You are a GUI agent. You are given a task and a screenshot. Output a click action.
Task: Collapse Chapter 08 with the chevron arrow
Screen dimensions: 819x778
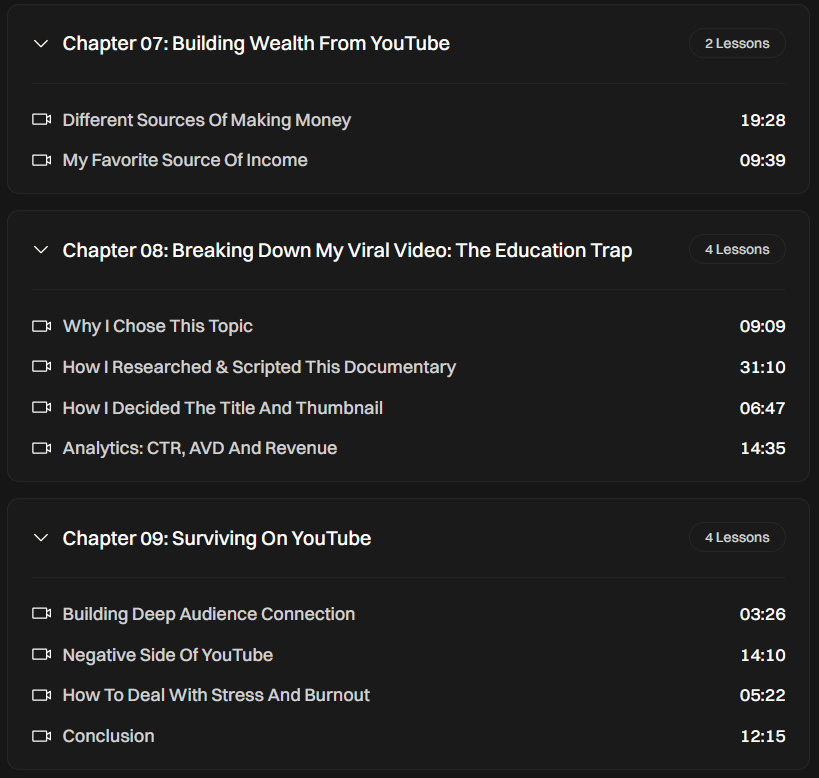41,250
